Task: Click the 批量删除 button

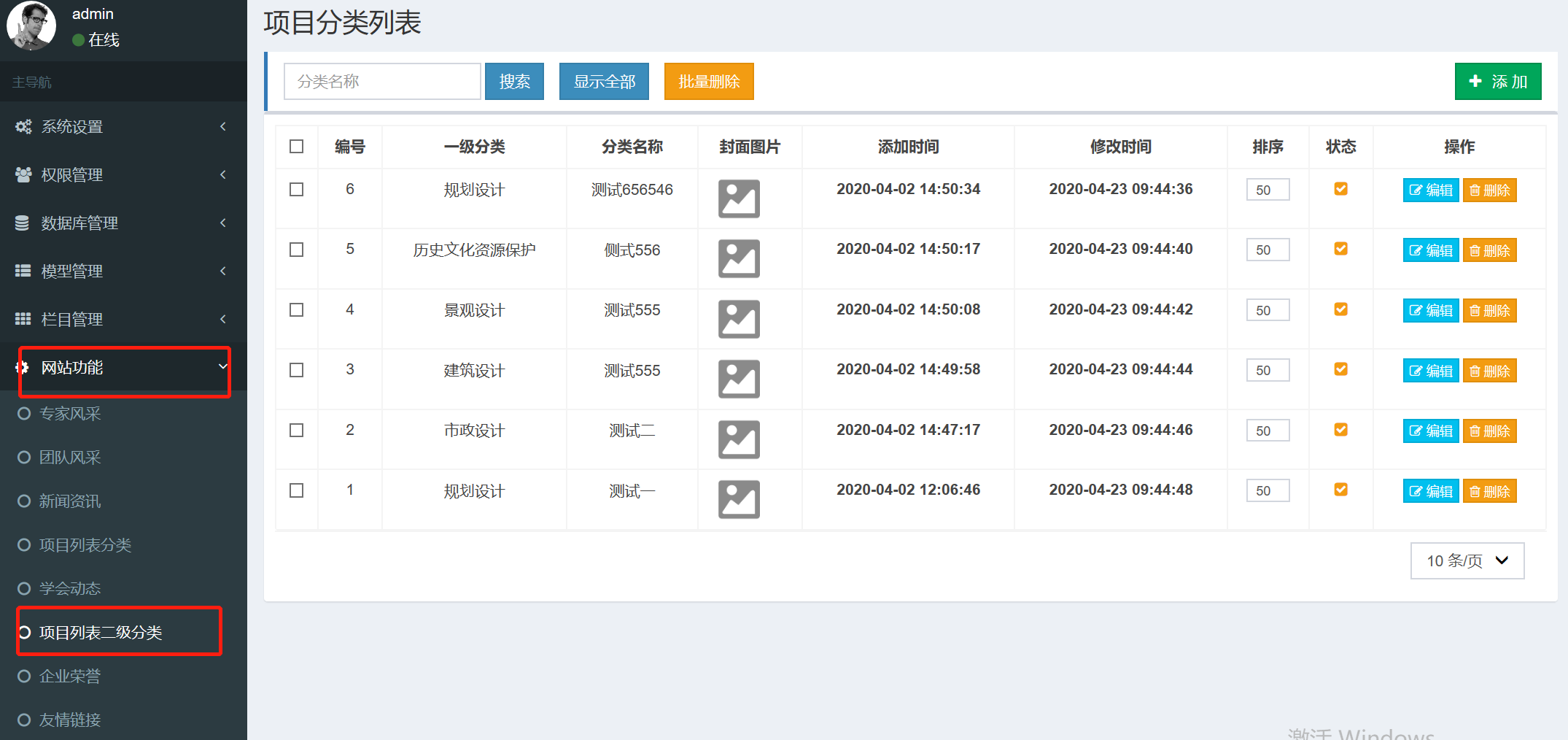Action: pyautogui.click(x=709, y=81)
